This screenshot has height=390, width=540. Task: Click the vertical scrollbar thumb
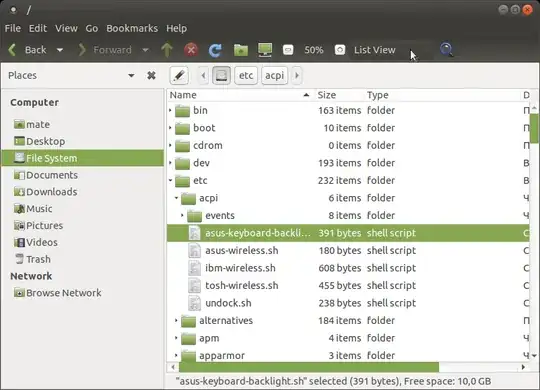[534, 128]
